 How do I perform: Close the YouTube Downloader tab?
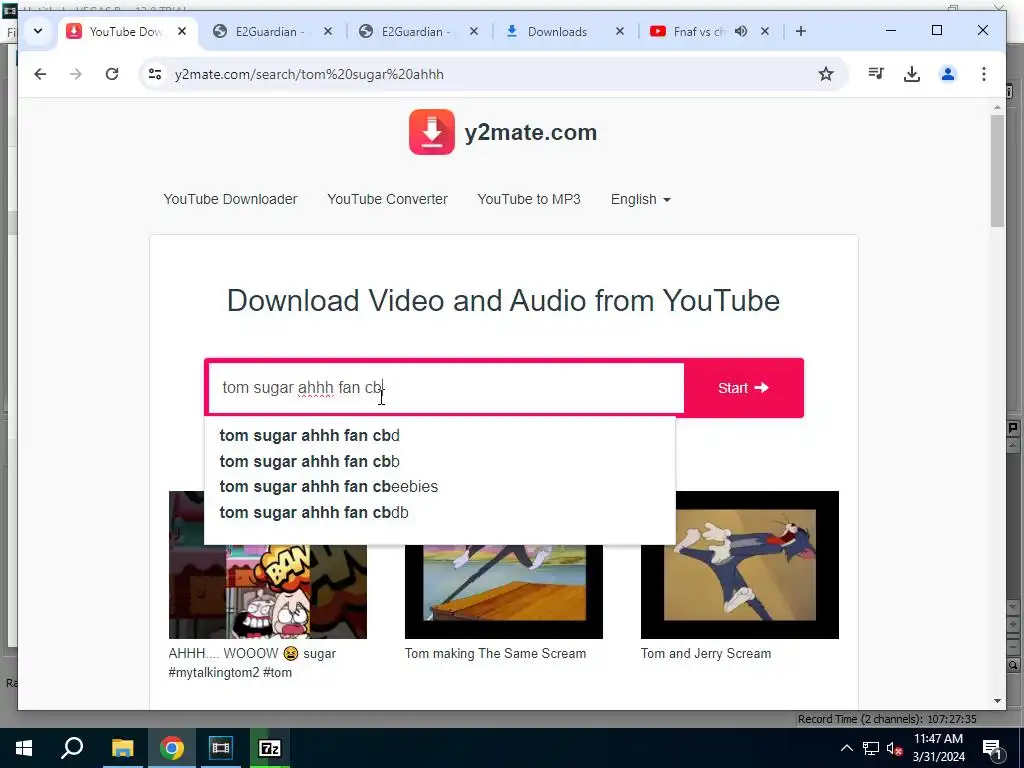[182, 31]
